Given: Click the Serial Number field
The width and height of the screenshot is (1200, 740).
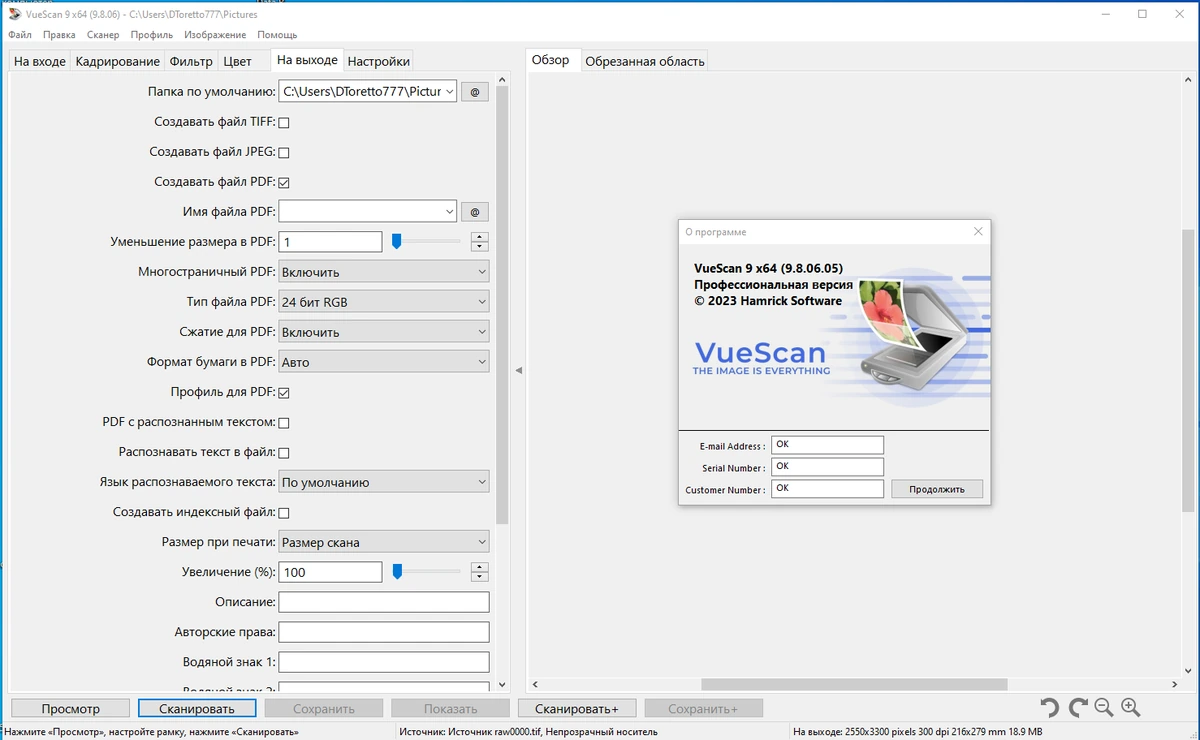Looking at the screenshot, I should click(827, 467).
